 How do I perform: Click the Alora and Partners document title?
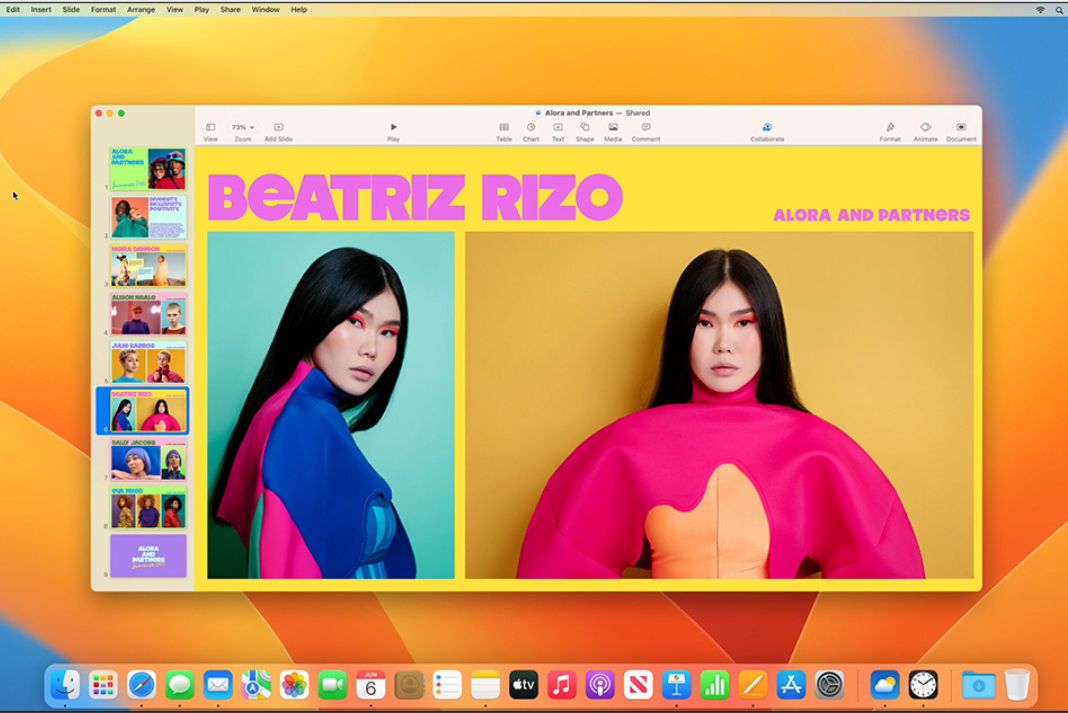coord(583,113)
